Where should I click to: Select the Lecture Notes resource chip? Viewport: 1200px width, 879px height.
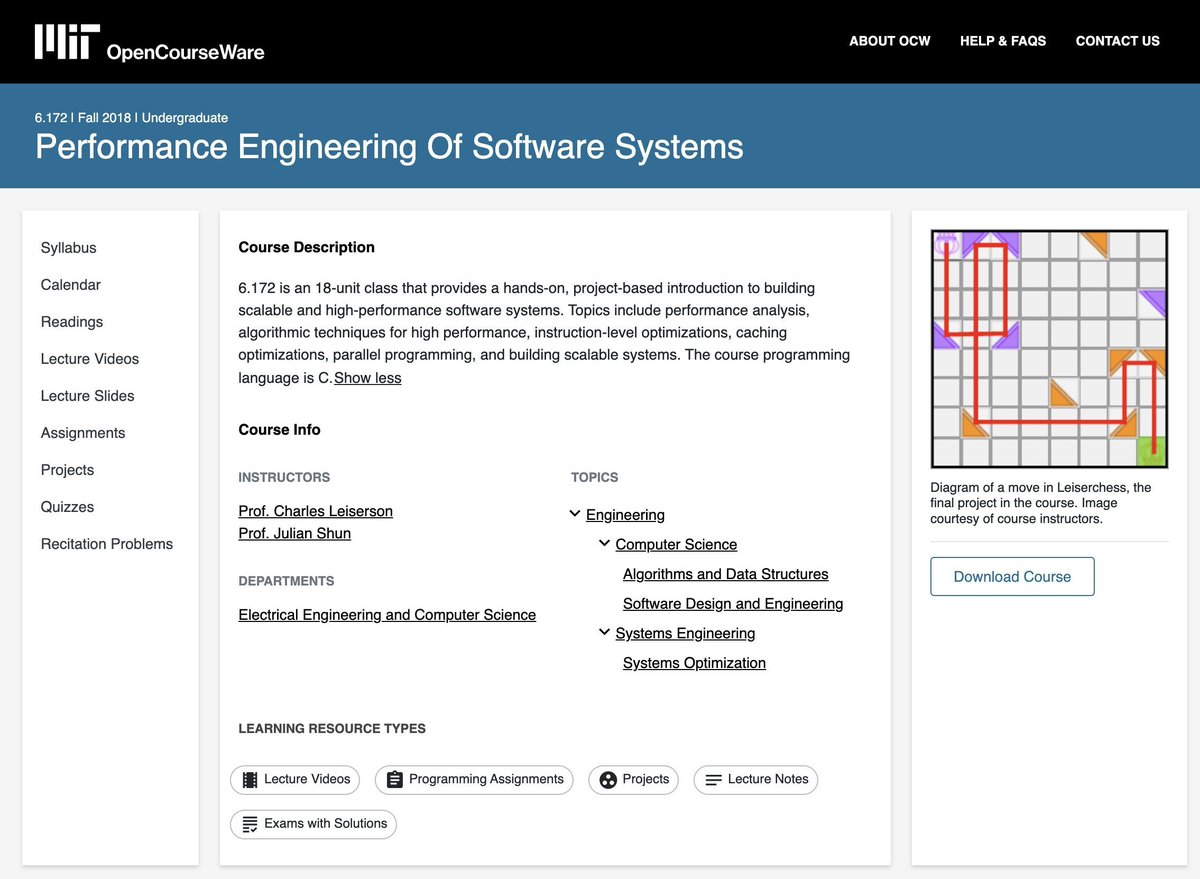click(756, 780)
